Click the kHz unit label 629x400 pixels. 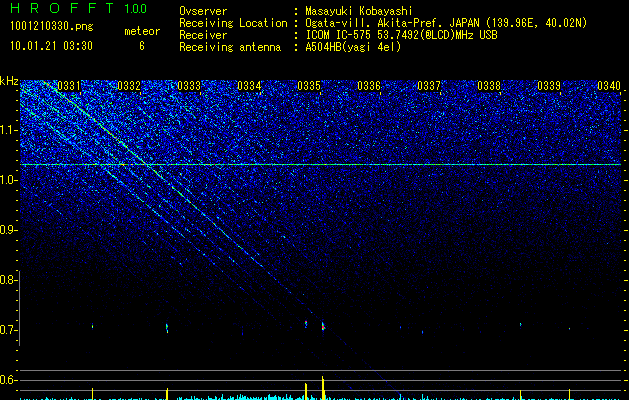(x=9, y=81)
